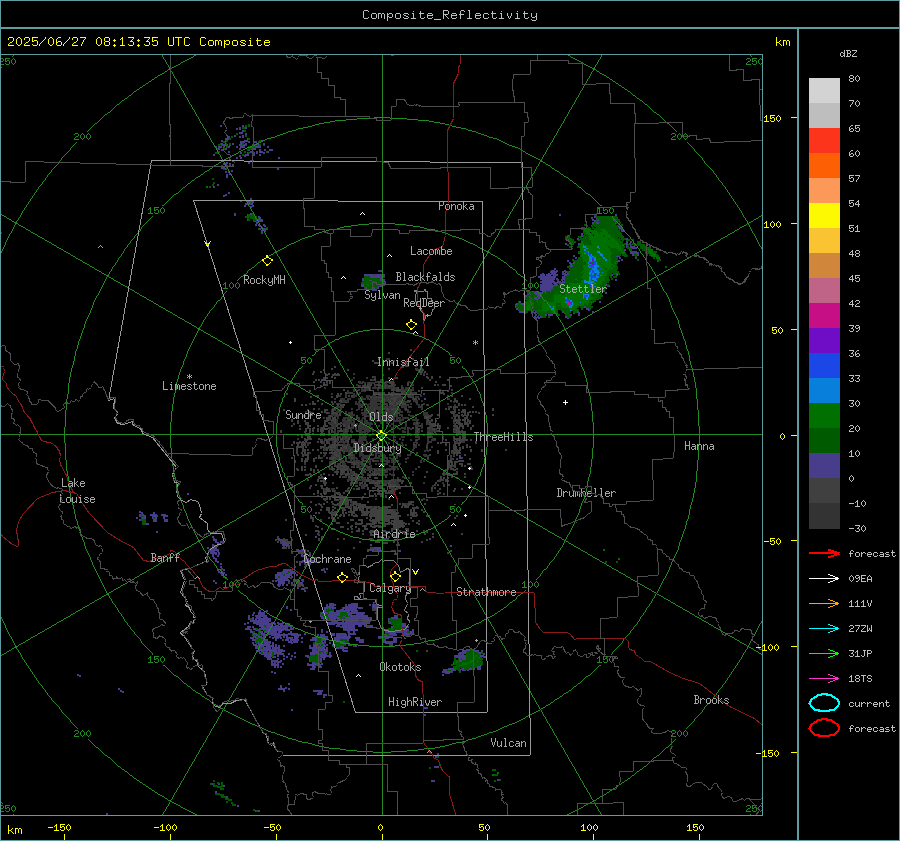Click the Composite_Reflectivity title
900x841 pixels.
tap(450, 15)
